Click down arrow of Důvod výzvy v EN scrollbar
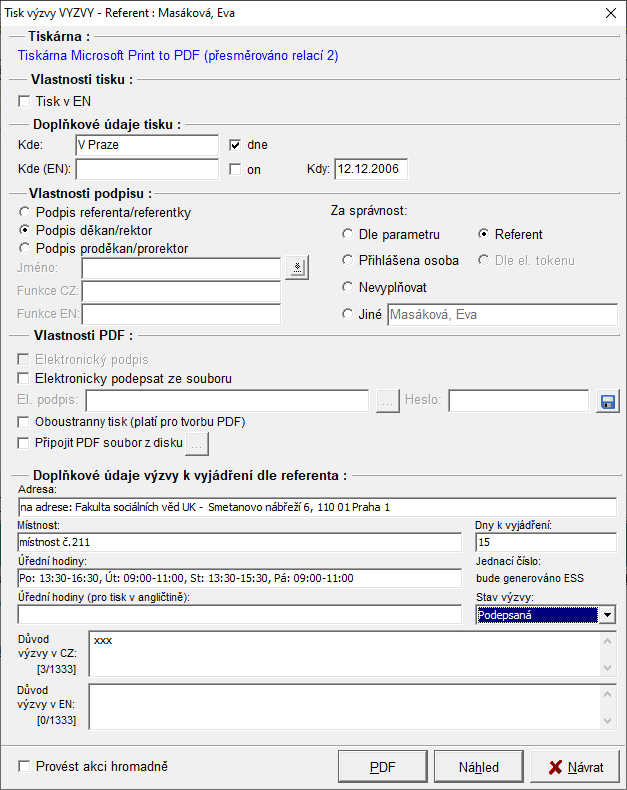Screen dimensions: 627x790 click(607, 720)
